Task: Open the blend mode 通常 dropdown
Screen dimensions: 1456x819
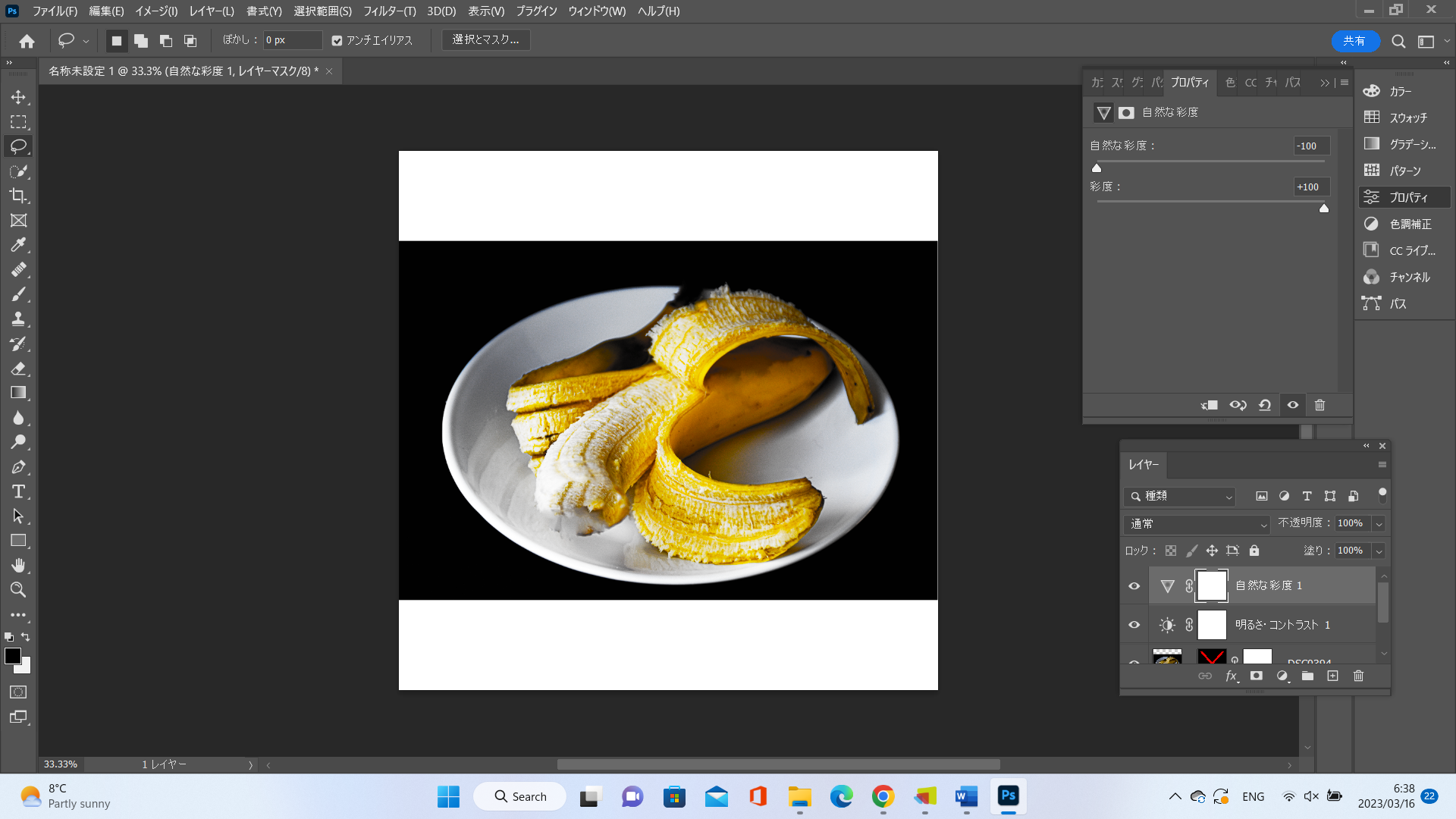Action: tap(1197, 524)
